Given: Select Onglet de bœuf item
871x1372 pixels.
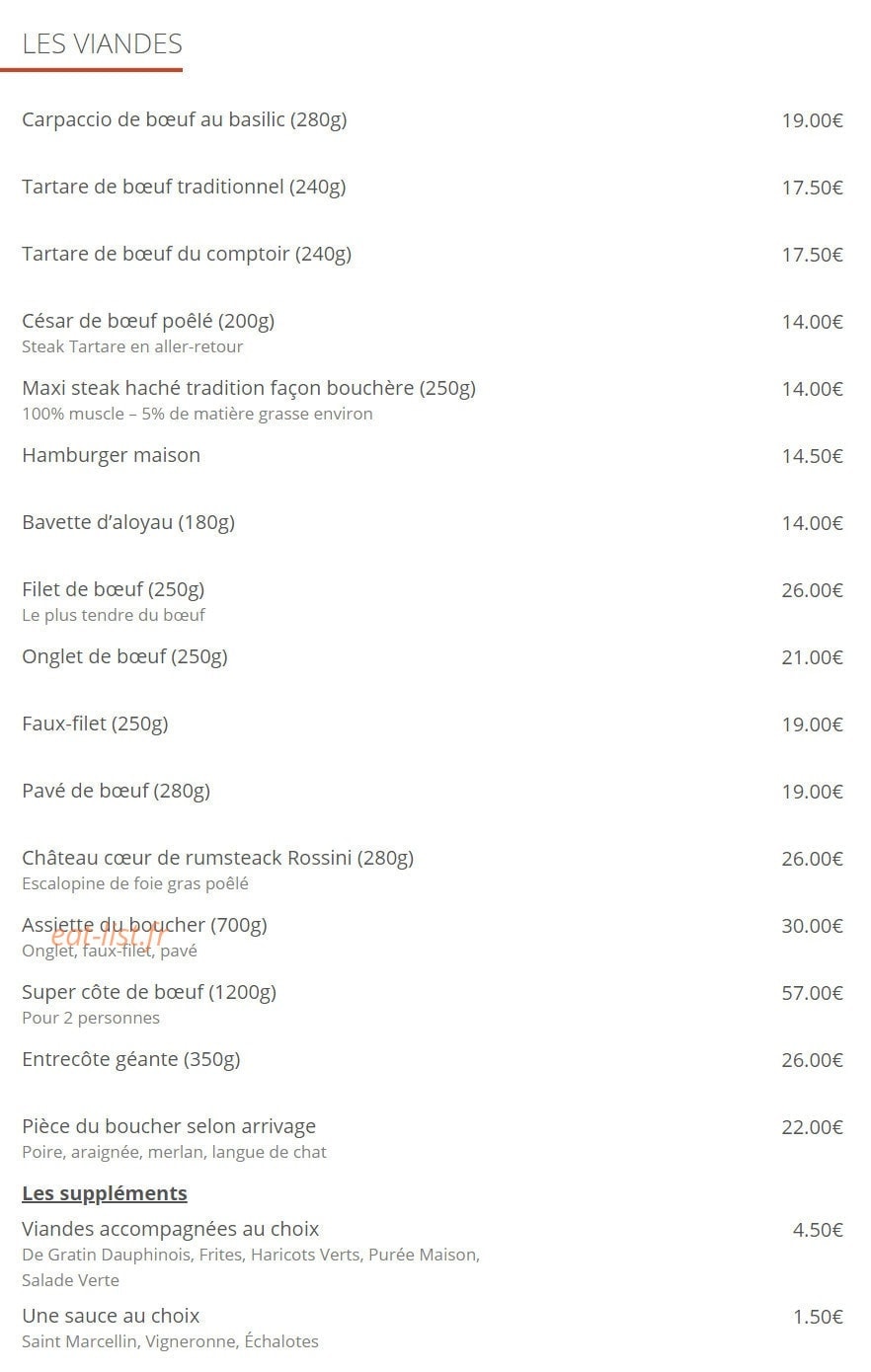Looking at the screenshot, I should [124, 656].
